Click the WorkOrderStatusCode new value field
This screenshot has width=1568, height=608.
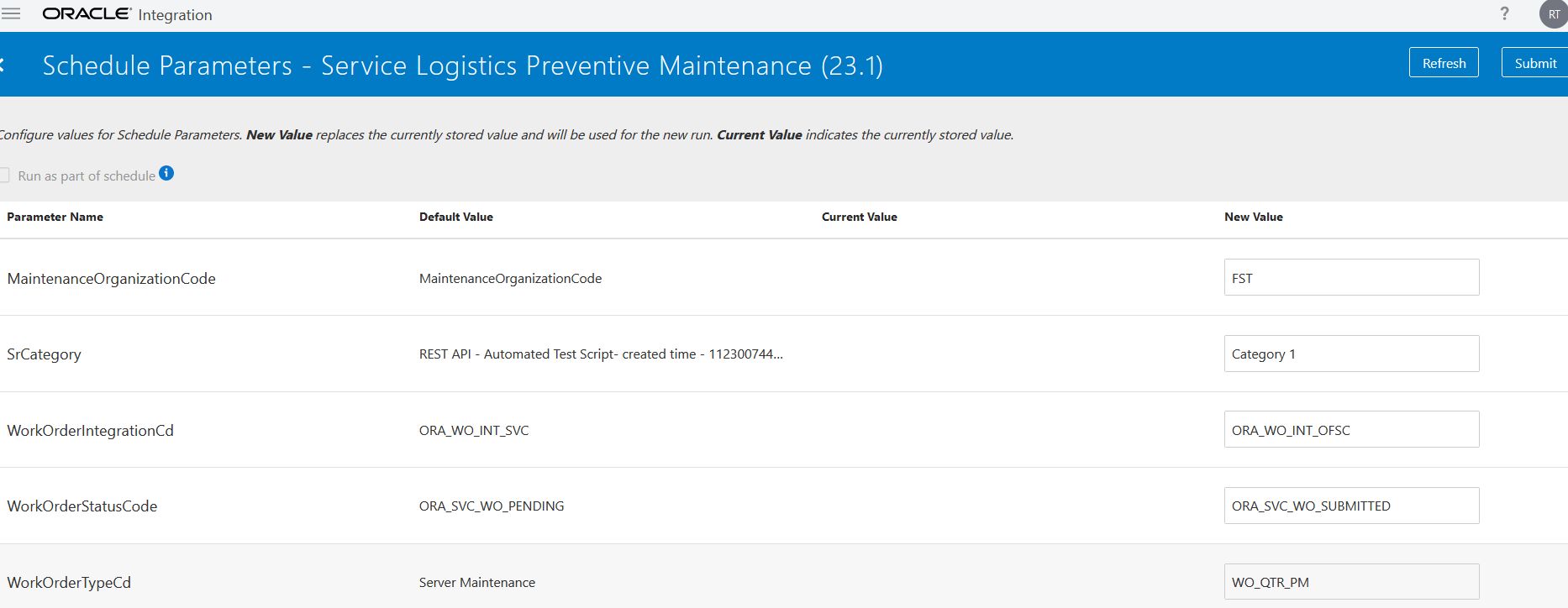click(1351, 506)
